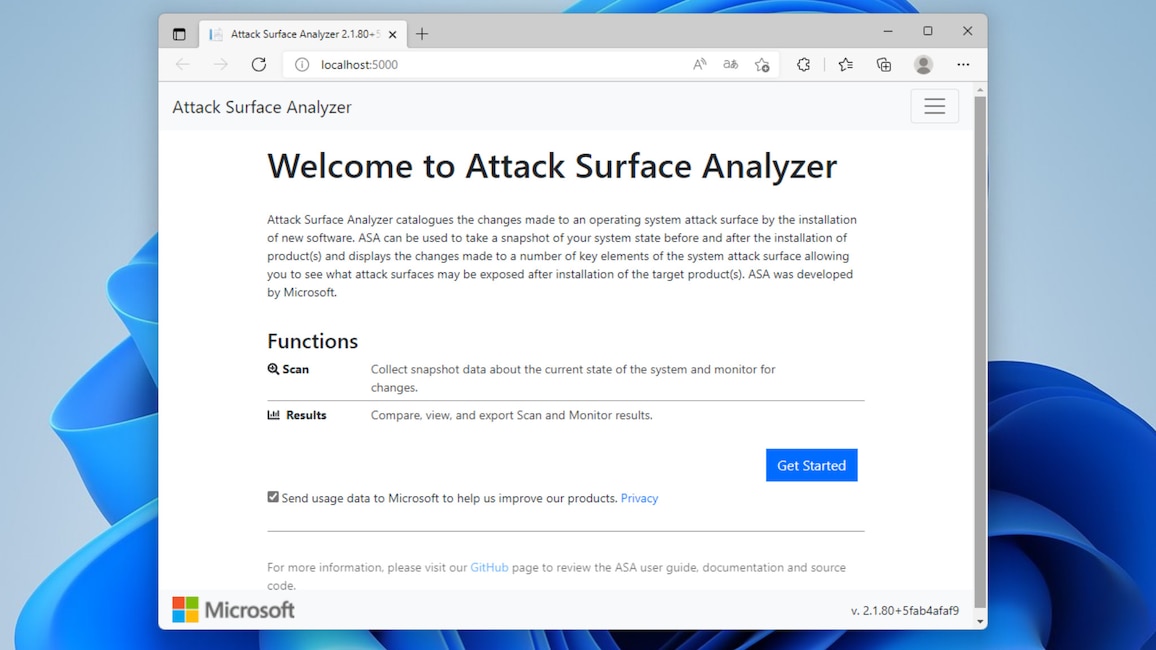Select the Attack Surface Analyzer browser tab
The image size is (1156, 650).
point(303,35)
